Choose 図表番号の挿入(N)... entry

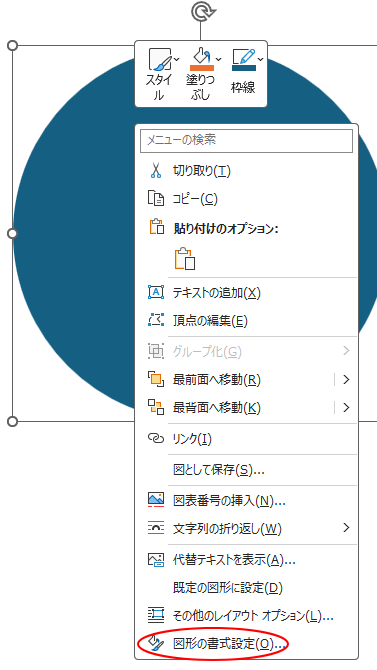click(x=229, y=501)
